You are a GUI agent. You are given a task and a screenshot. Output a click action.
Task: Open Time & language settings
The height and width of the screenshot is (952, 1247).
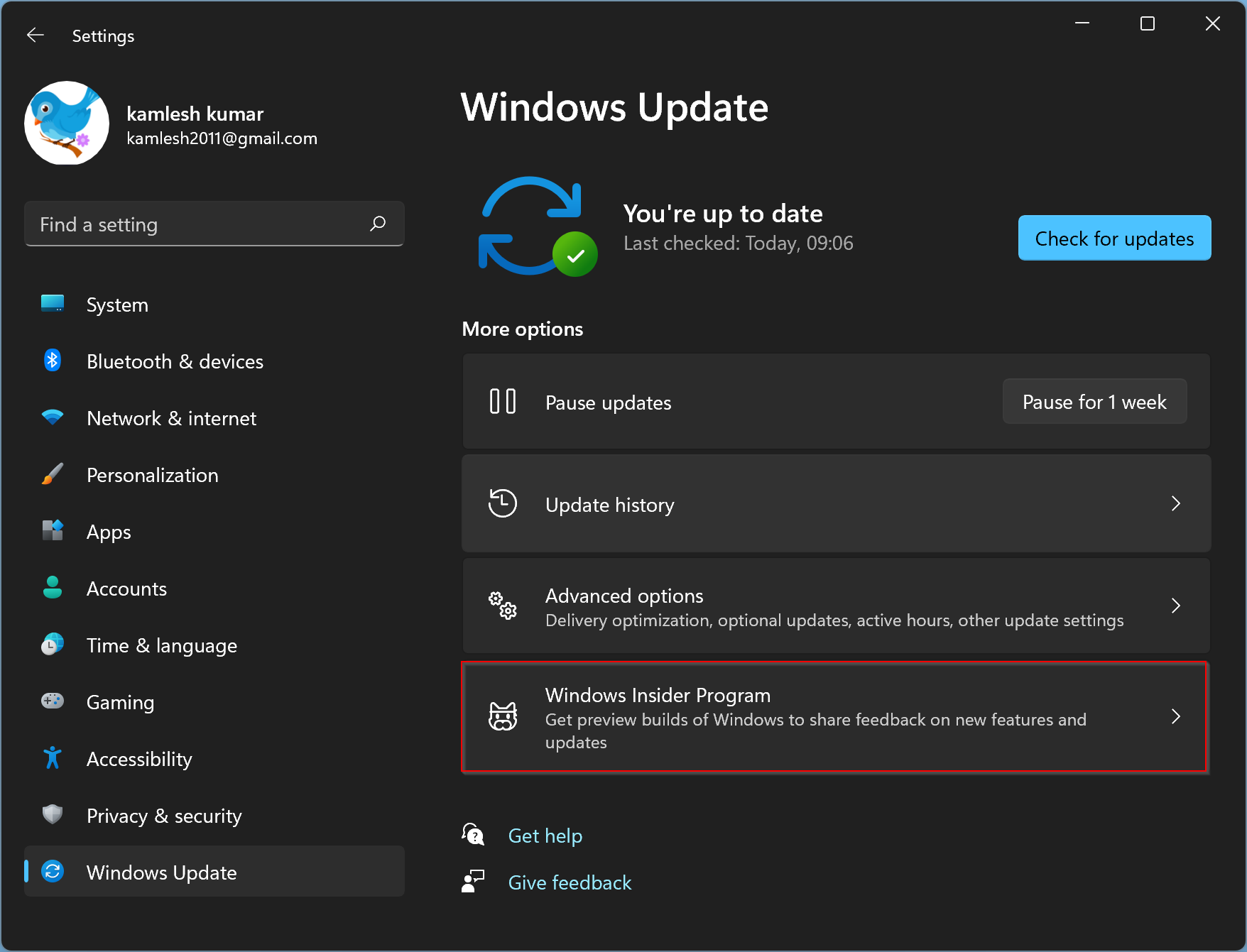(x=214, y=646)
